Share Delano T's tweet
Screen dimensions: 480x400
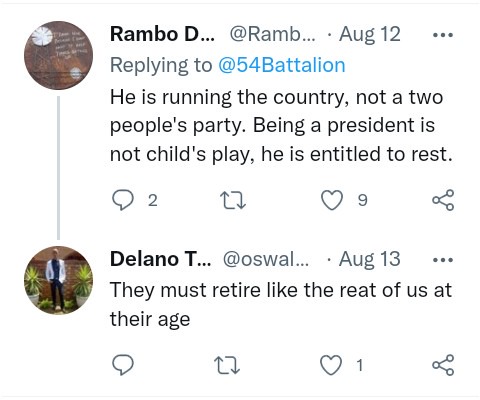[x=443, y=365]
